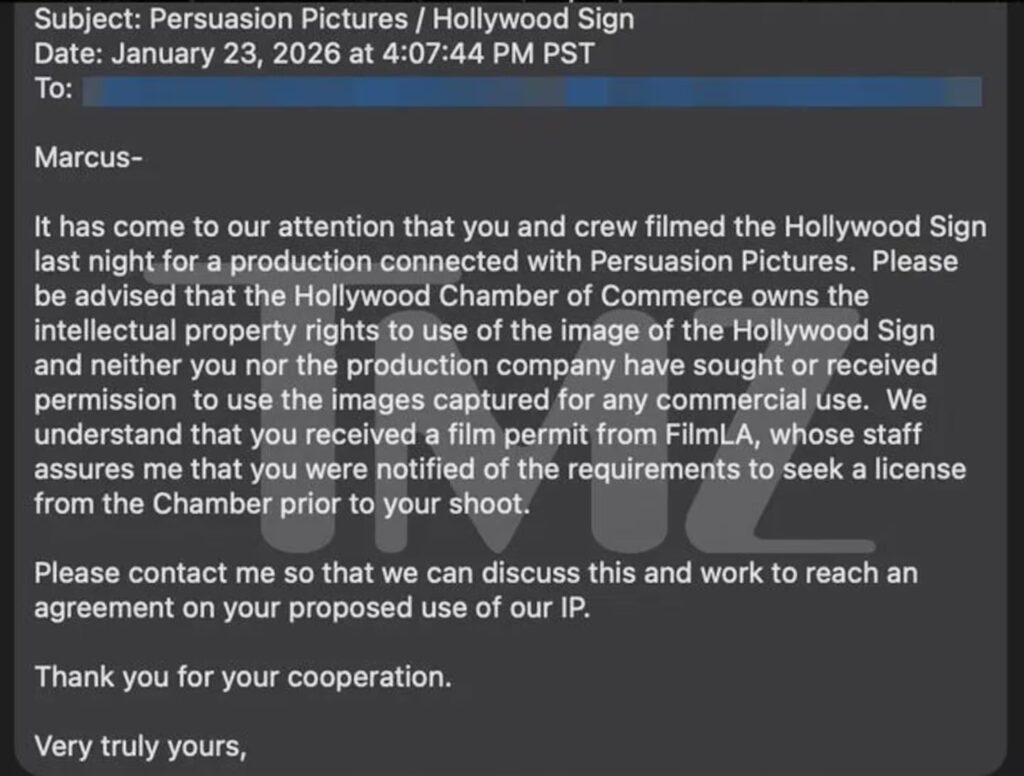The image size is (1024, 776).
Task: Click the line "Thank you for your cooperation."
Action: 243,676
